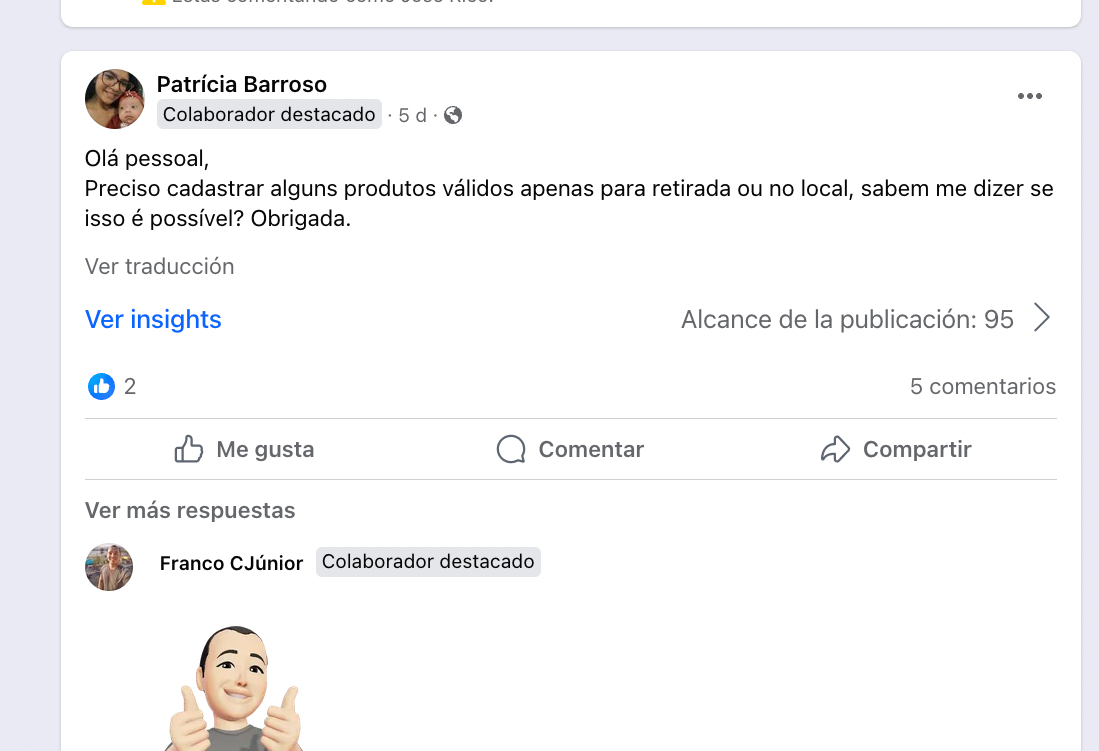The height and width of the screenshot is (751, 1099).
Task: Expand Ver más respuestas
Action: click(x=190, y=510)
